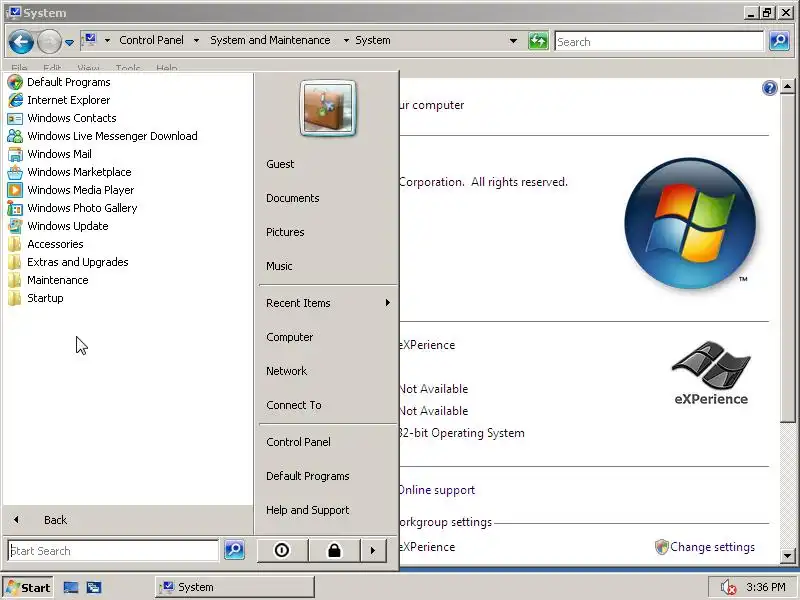
Task: Click the Online support link
Action: [x=436, y=490]
